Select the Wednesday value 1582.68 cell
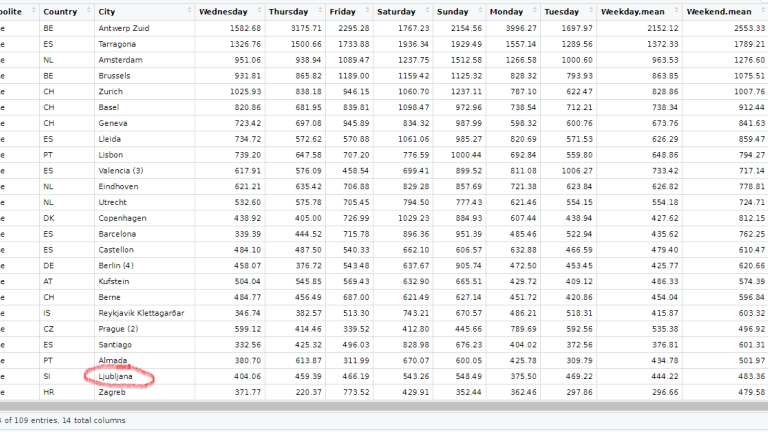768x432 pixels. click(240, 28)
